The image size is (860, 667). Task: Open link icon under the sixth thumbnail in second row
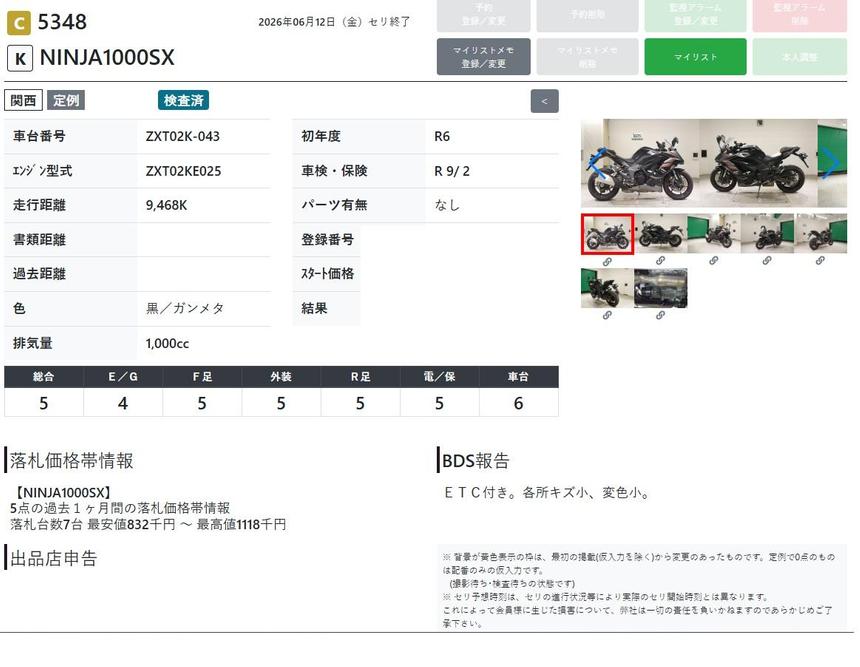click(607, 315)
